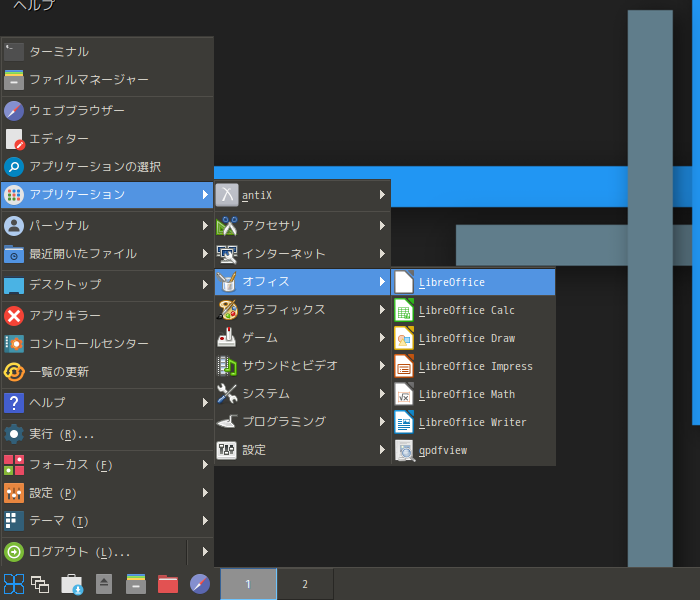The width and height of the screenshot is (700, 600).
Task: Select 一覧の更新 entry
Action: tap(107, 371)
